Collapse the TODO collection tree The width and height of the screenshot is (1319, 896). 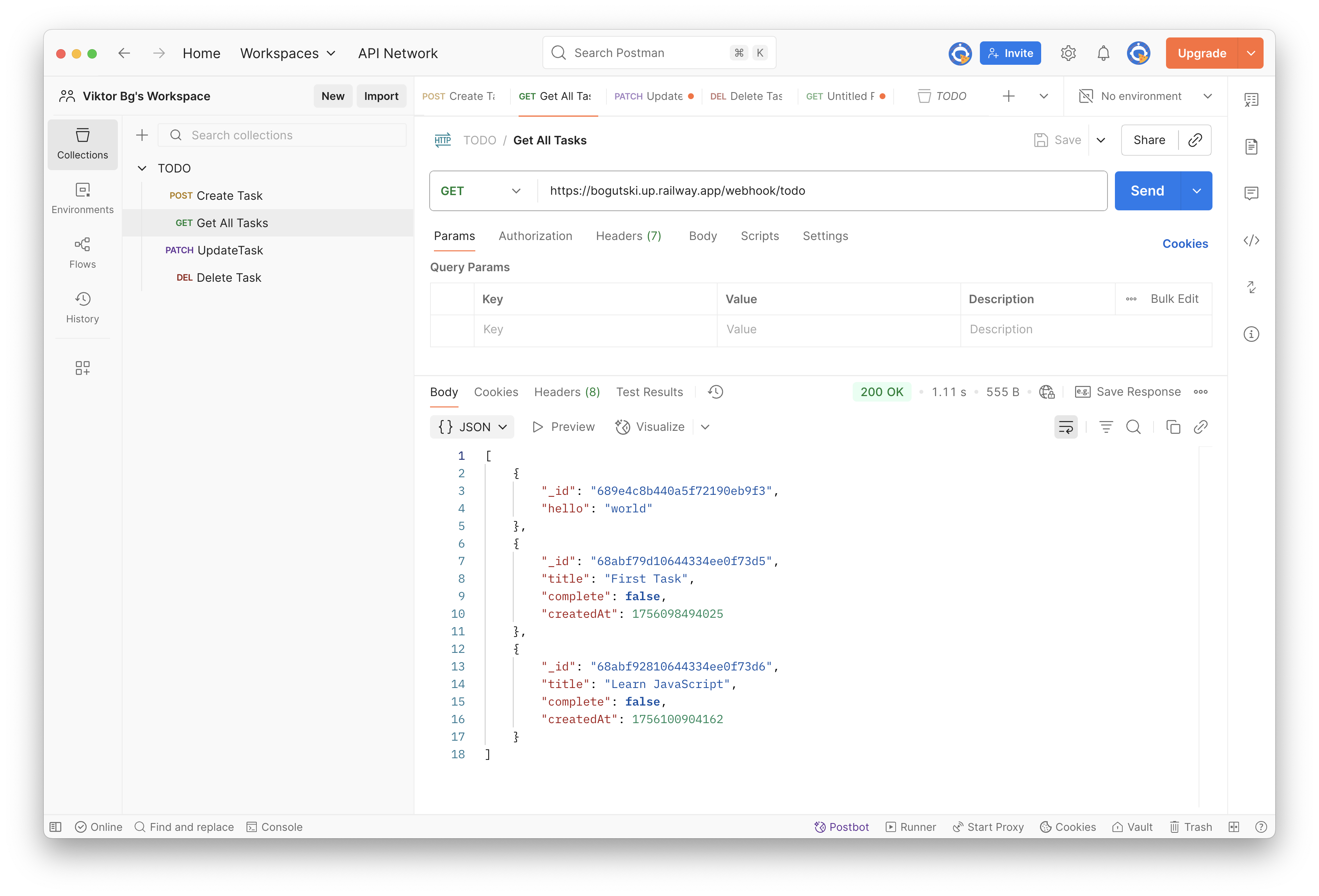pyautogui.click(x=142, y=169)
